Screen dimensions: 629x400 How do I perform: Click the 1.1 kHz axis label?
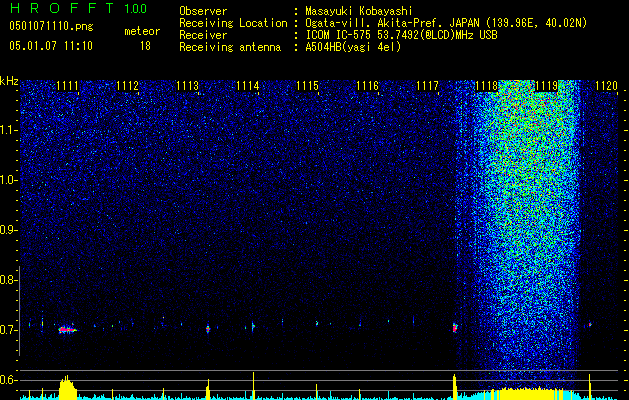[x=7, y=130]
